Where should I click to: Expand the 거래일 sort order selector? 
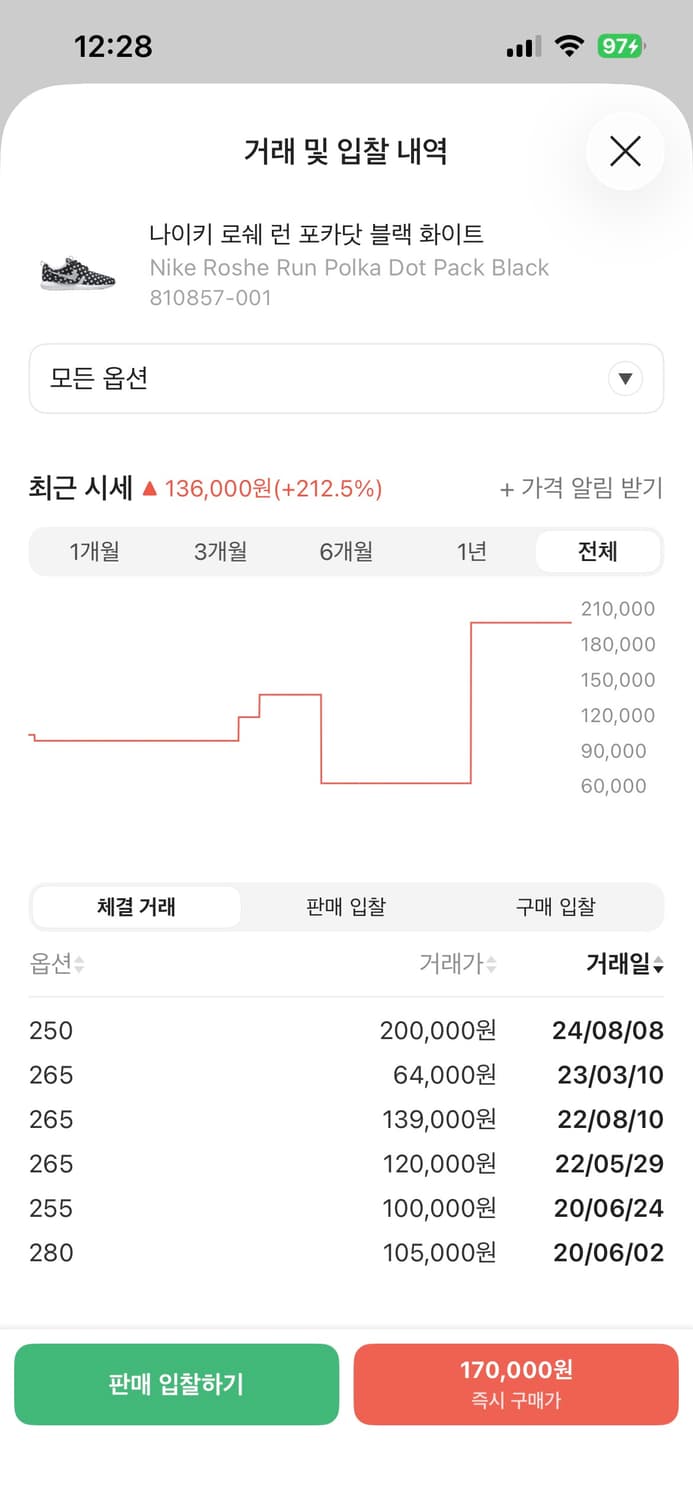pyautogui.click(x=659, y=963)
